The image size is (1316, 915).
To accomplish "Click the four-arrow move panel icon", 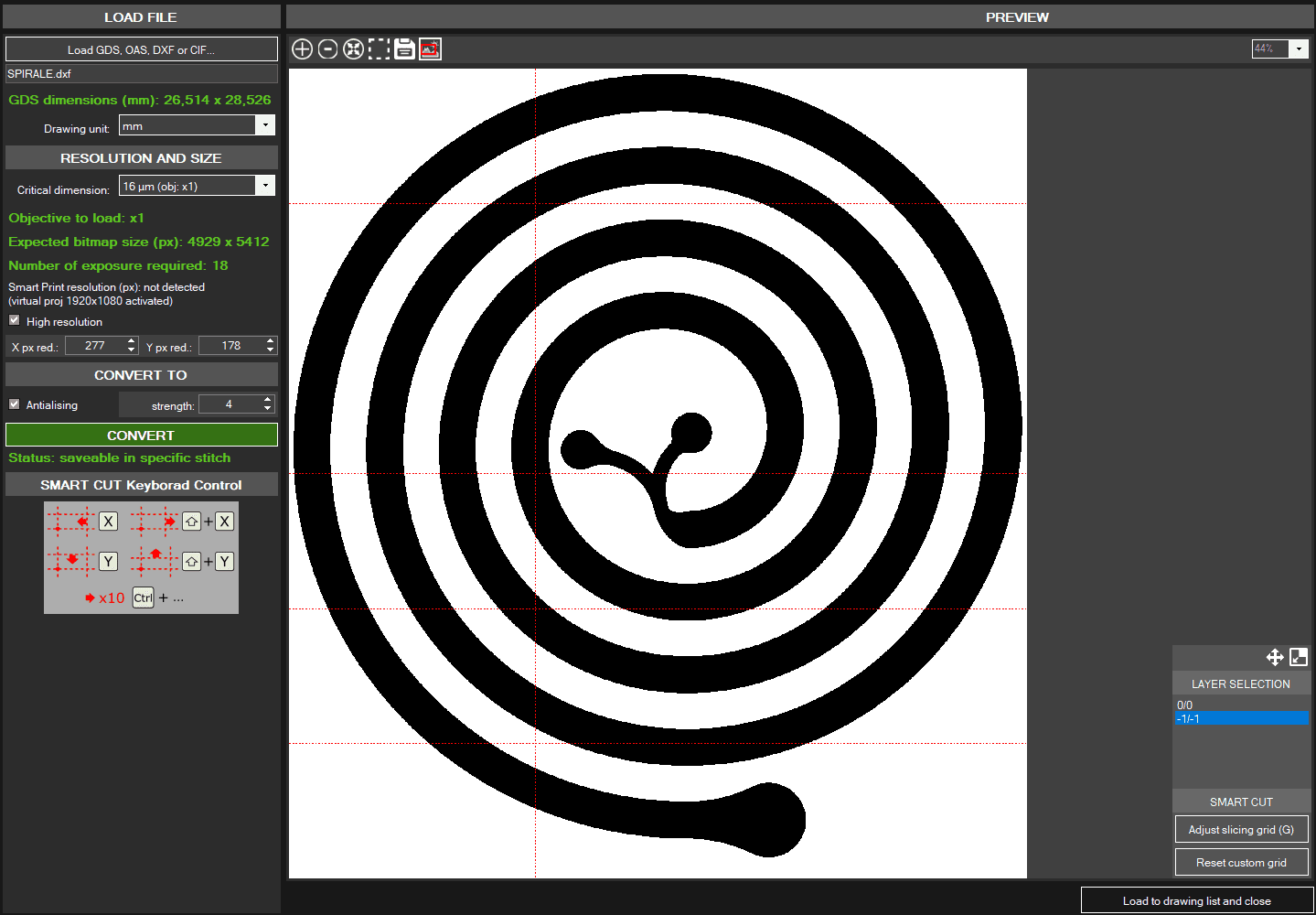I will (1274, 657).
